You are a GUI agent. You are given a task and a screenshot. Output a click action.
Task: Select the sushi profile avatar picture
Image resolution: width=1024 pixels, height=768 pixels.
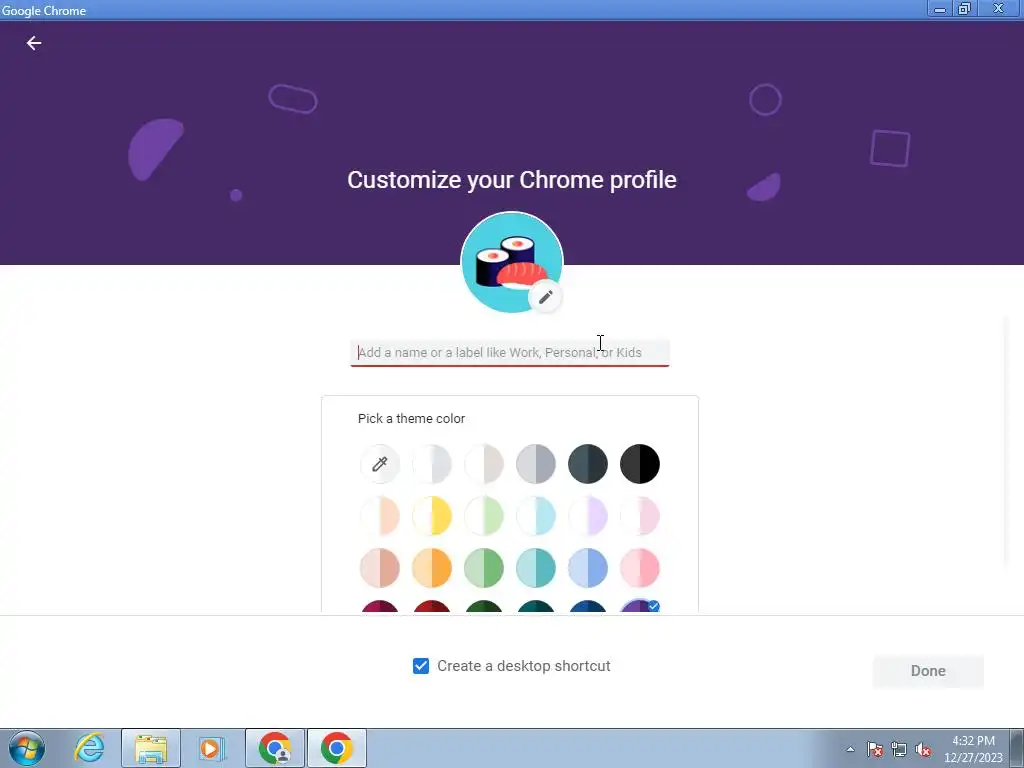tap(511, 262)
